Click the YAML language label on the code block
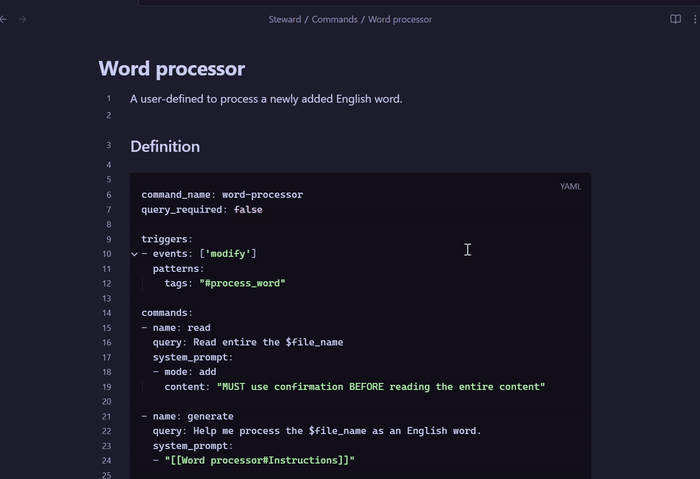The image size is (700, 479). pos(570,187)
